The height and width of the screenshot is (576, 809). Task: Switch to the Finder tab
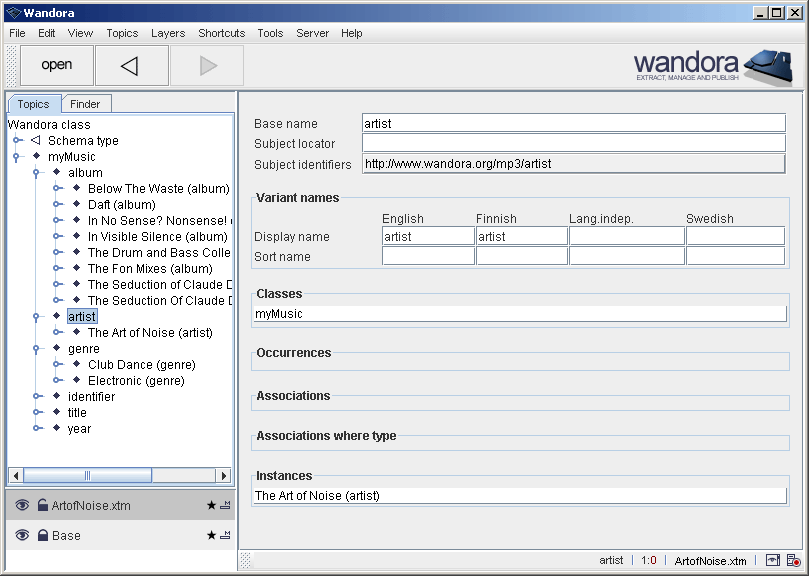pyautogui.click(x=86, y=103)
